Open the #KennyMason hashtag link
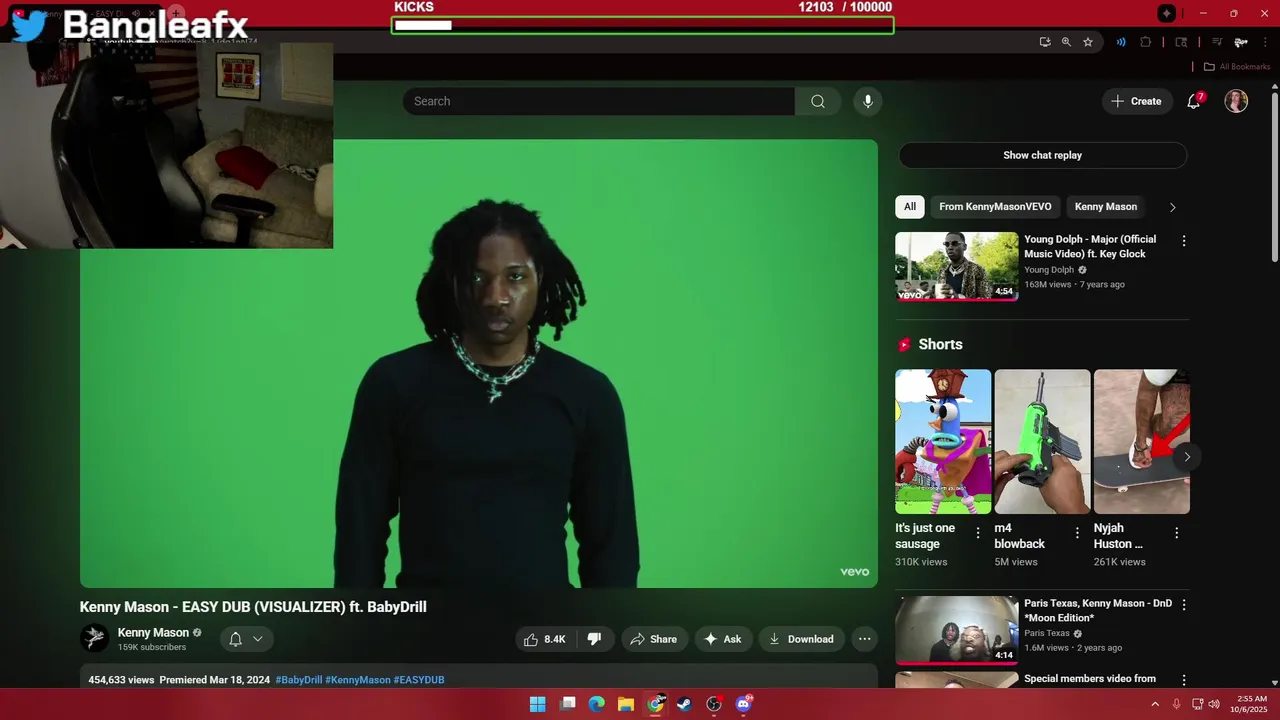1280x720 pixels. click(358, 680)
